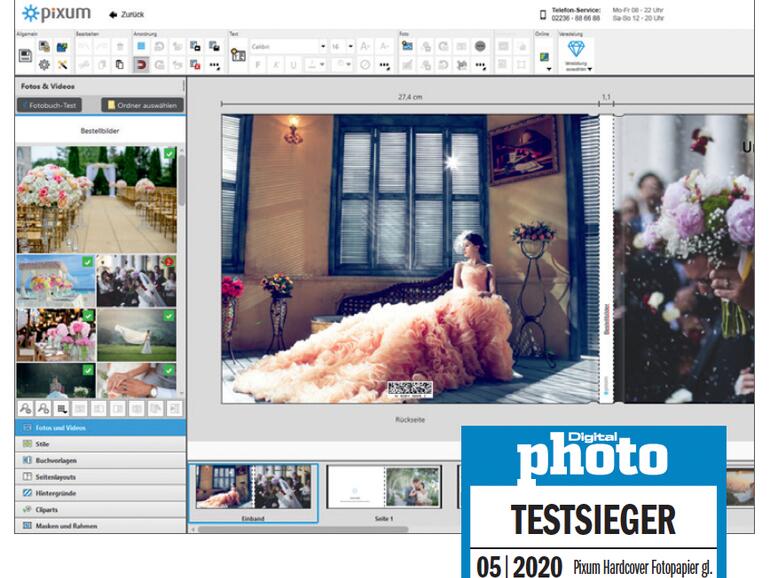770x578 pixels.
Task: Click Ordner auswählen button
Action: coord(141,104)
